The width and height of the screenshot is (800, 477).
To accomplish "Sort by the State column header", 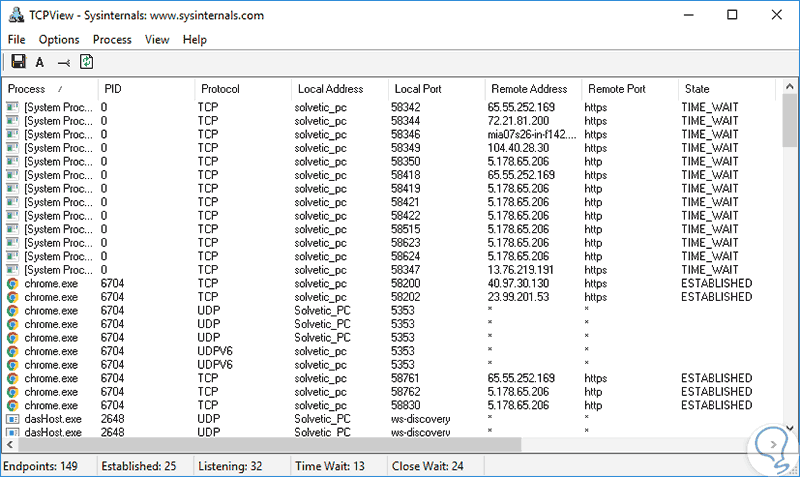I will (727, 89).
